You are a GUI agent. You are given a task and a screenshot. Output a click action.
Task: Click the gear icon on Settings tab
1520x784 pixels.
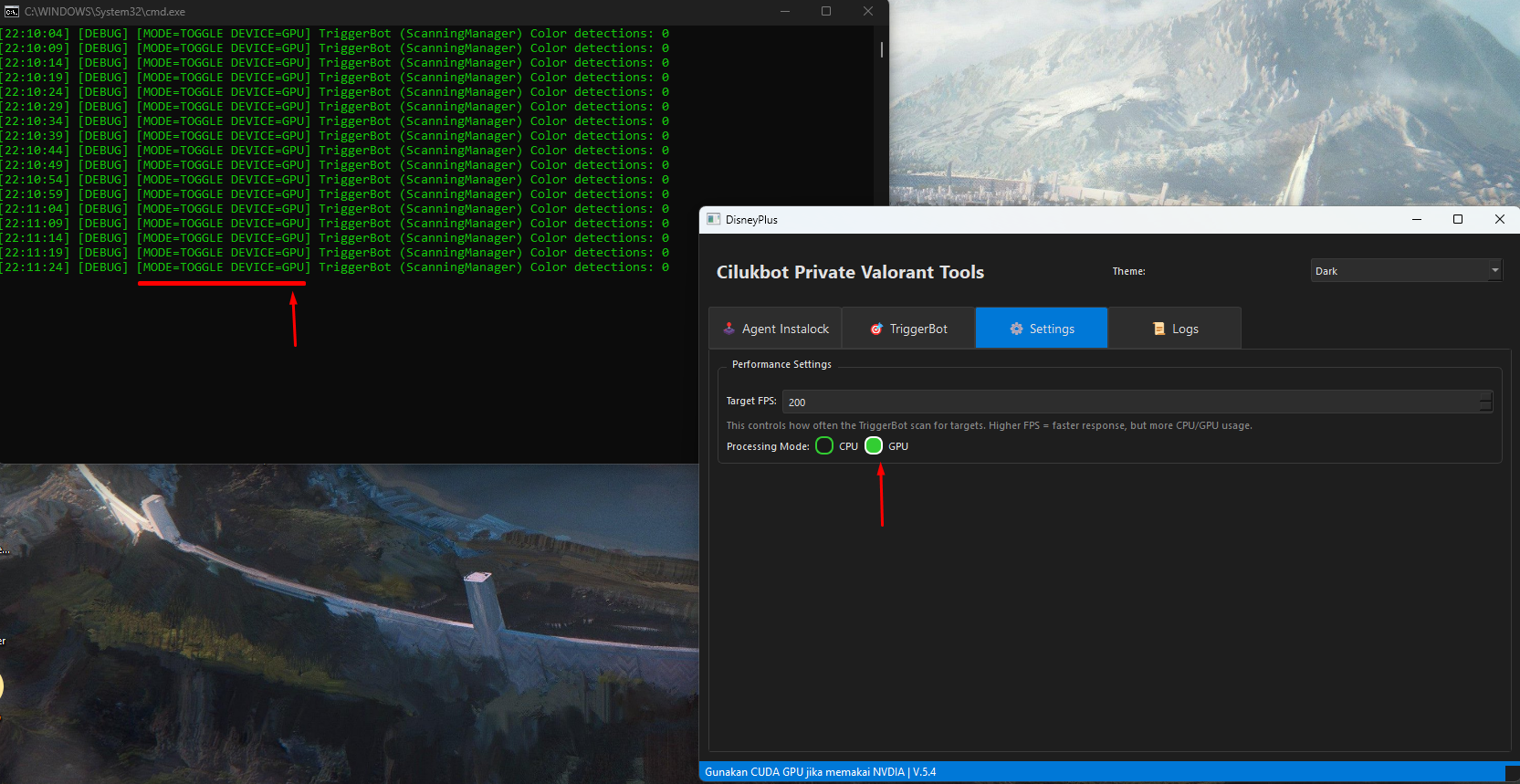click(1016, 329)
